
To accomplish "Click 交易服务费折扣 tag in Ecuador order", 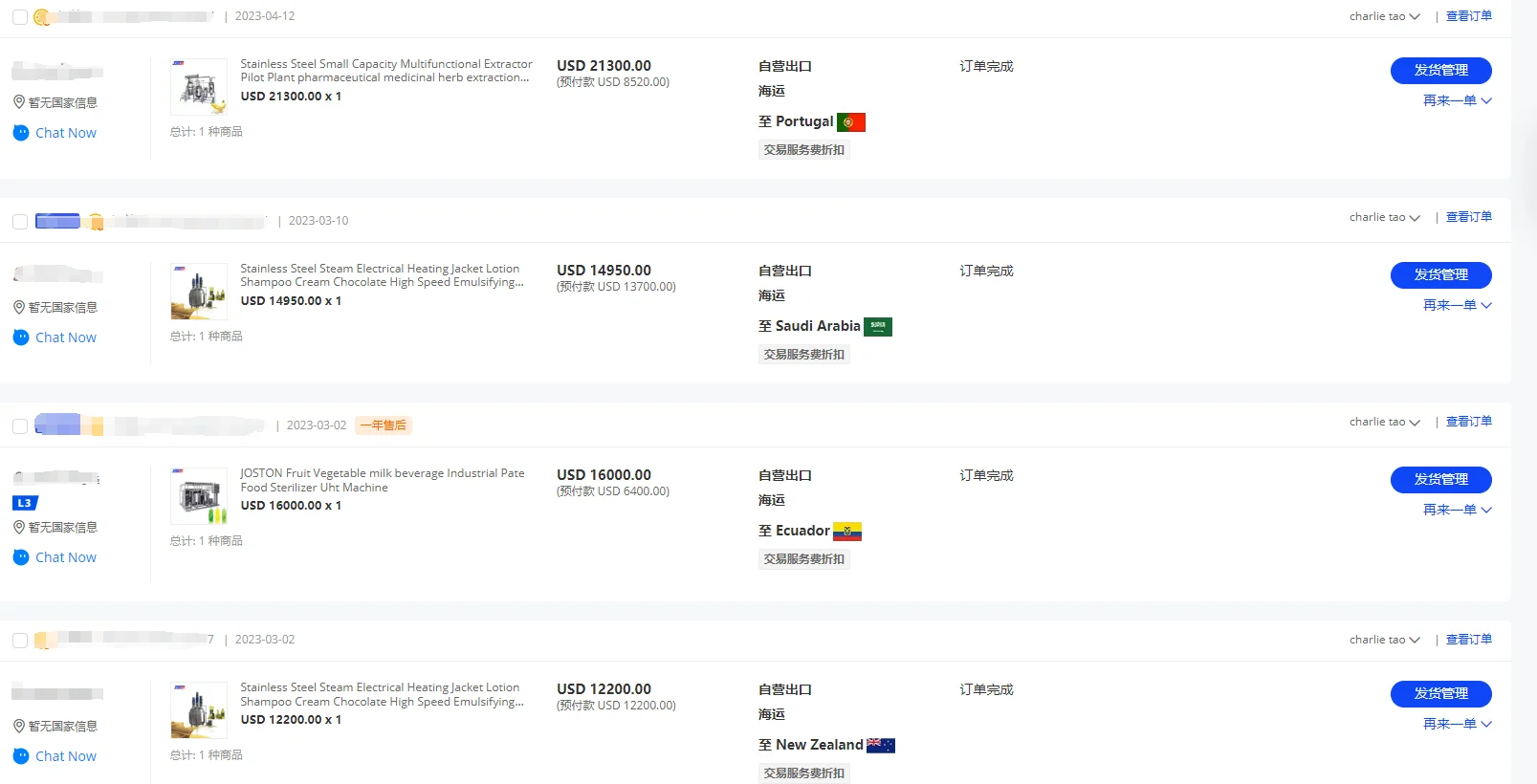I will pos(804,559).
